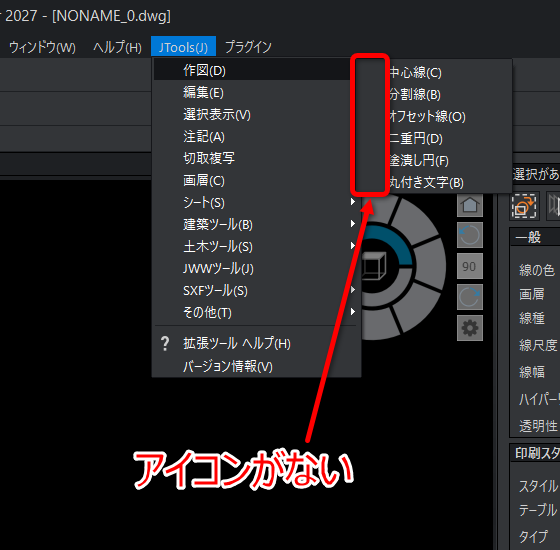Image resolution: width=560 pixels, height=550 pixels.
Task: Rotate view counter-clockwise with the arrow icon
Action: [470, 235]
